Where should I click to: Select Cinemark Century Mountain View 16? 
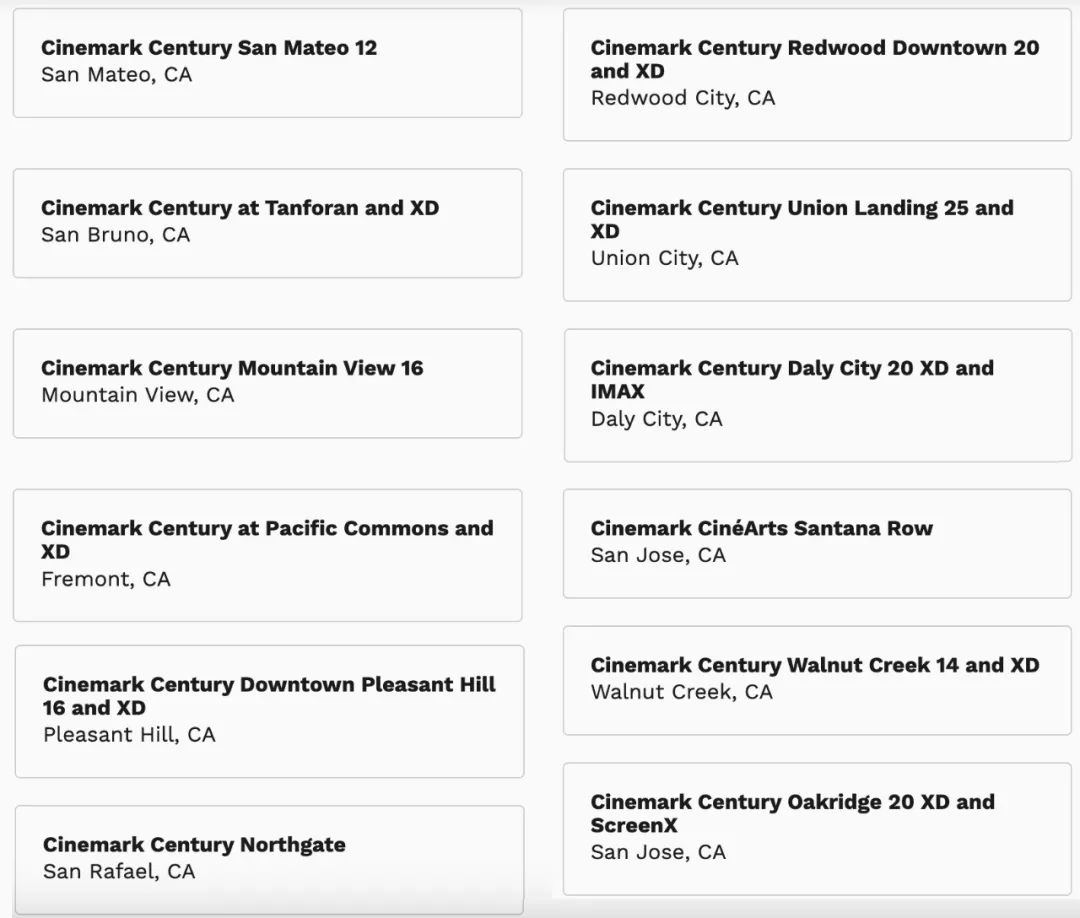[232, 368]
